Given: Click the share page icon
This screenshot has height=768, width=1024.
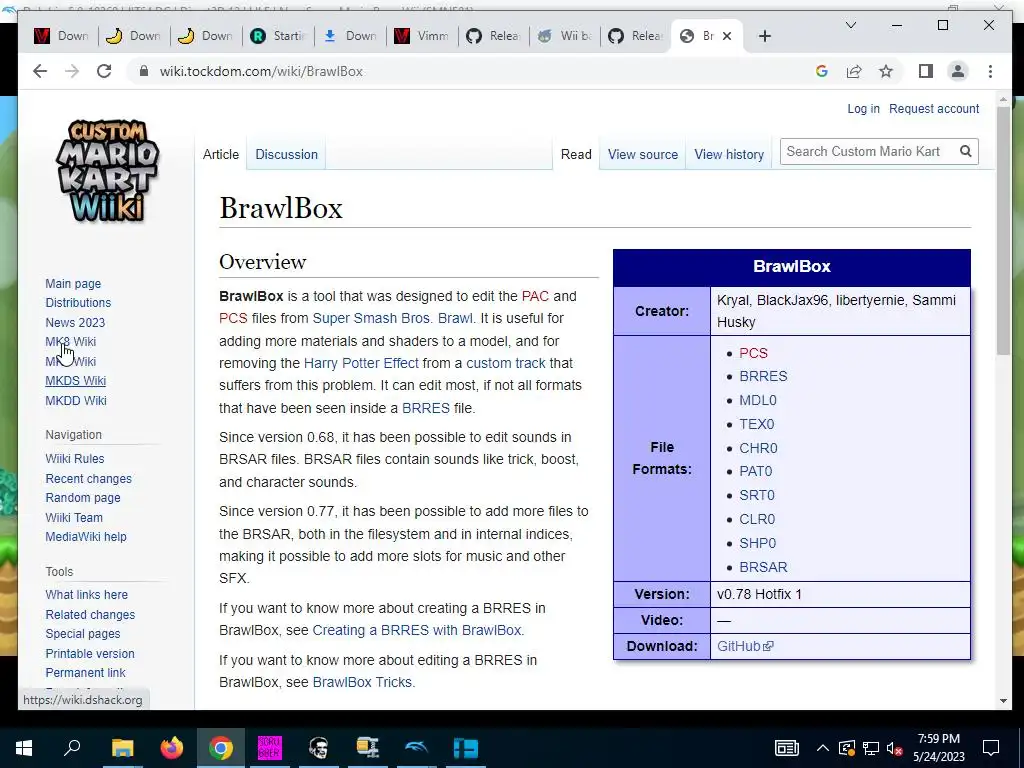Looking at the screenshot, I should (x=854, y=71).
